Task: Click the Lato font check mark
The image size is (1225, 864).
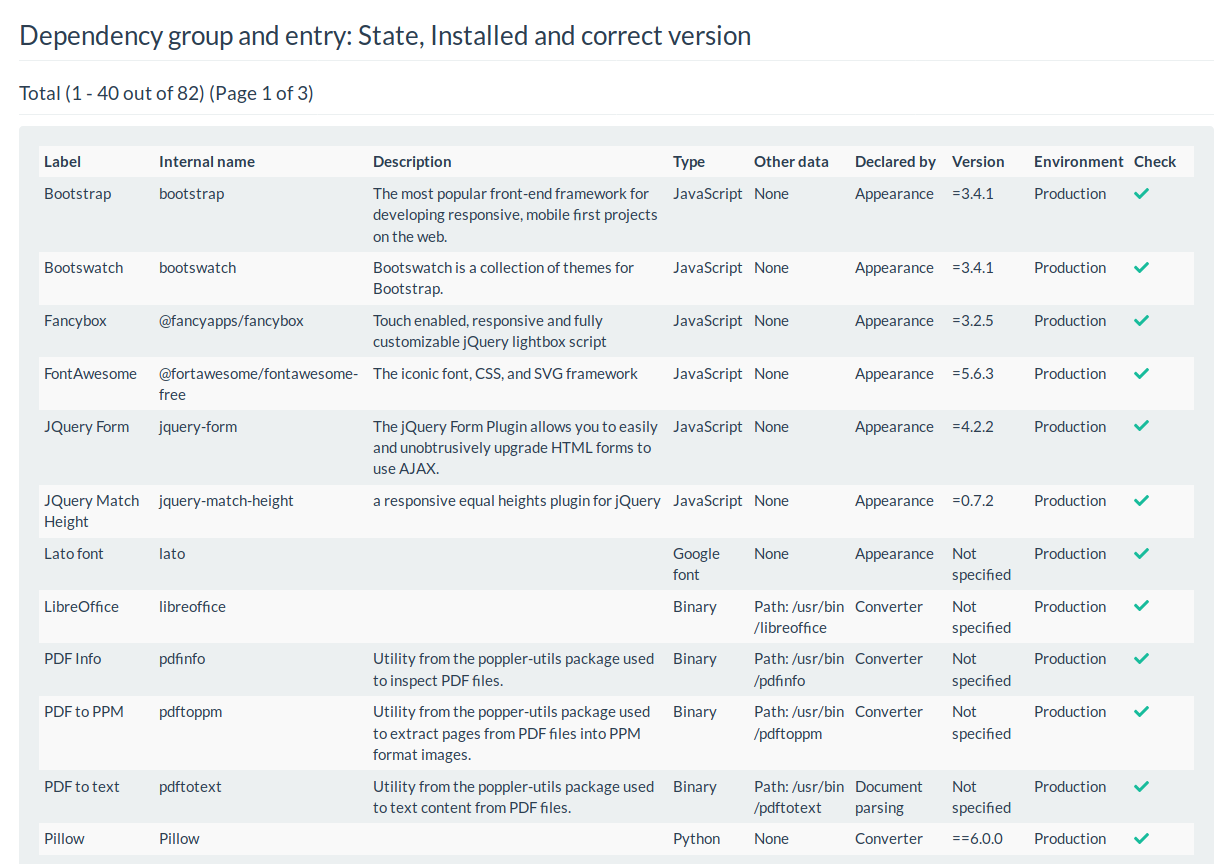Action: [x=1141, y=553]
